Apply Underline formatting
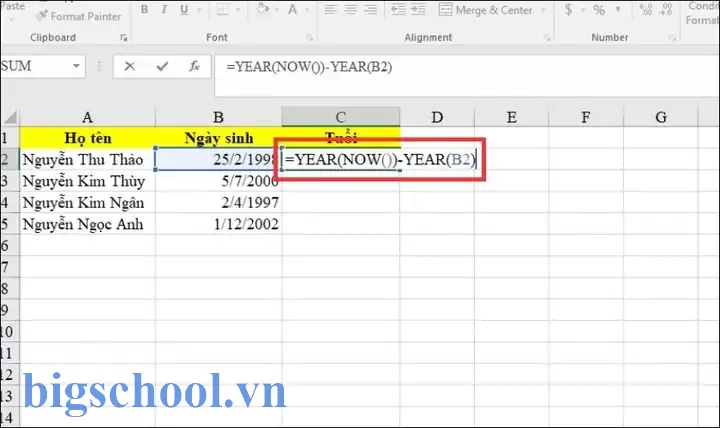 [184, 10]
